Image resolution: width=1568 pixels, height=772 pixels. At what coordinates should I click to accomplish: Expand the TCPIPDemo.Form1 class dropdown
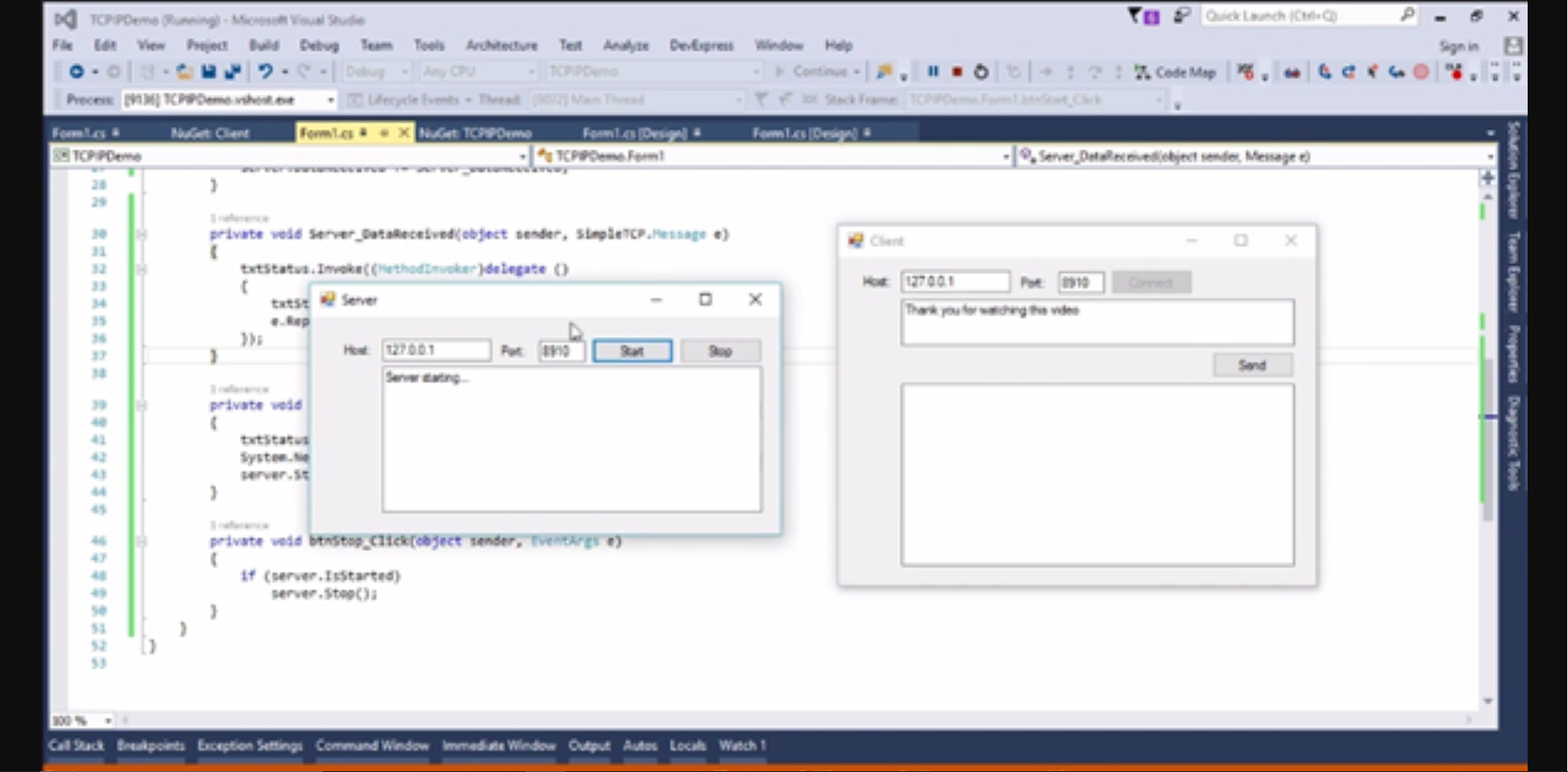pyautogui.click(x=1006, y=156)
